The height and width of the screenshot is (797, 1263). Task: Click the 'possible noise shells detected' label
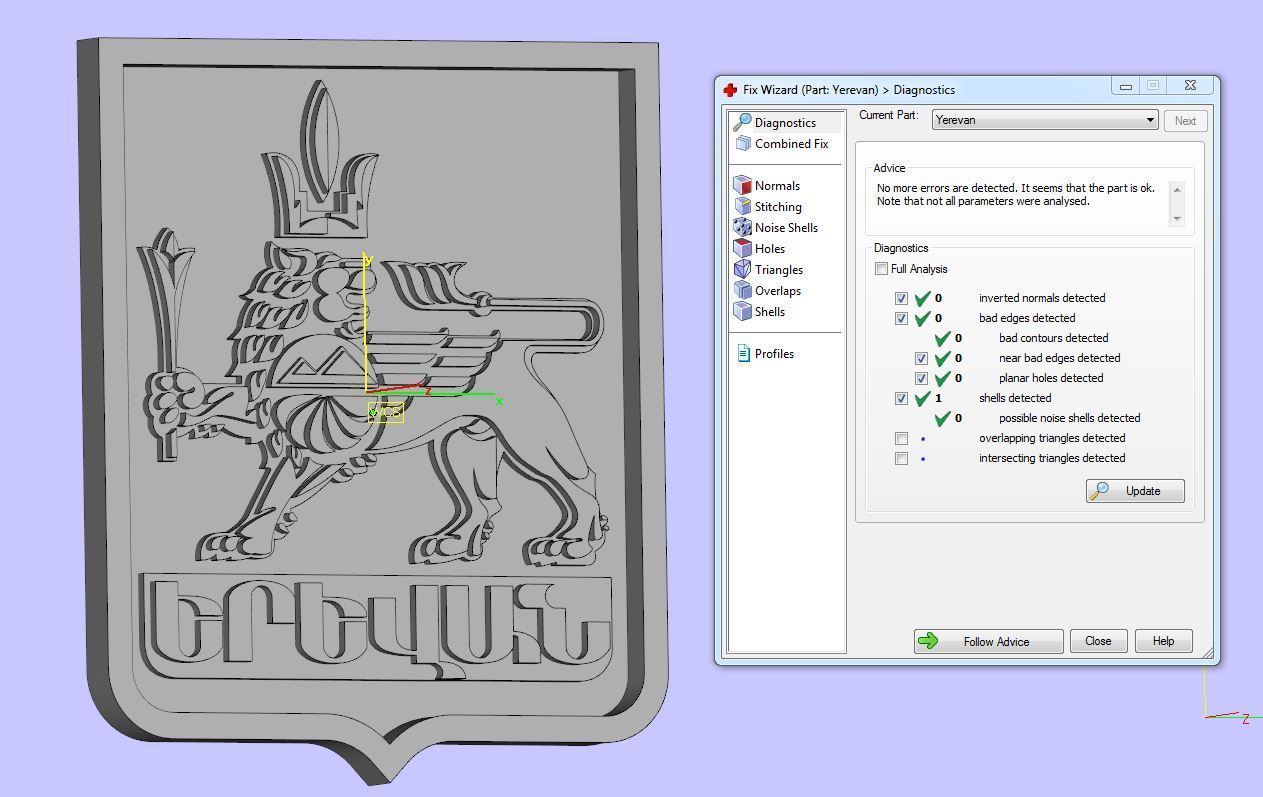point(1069,418)
